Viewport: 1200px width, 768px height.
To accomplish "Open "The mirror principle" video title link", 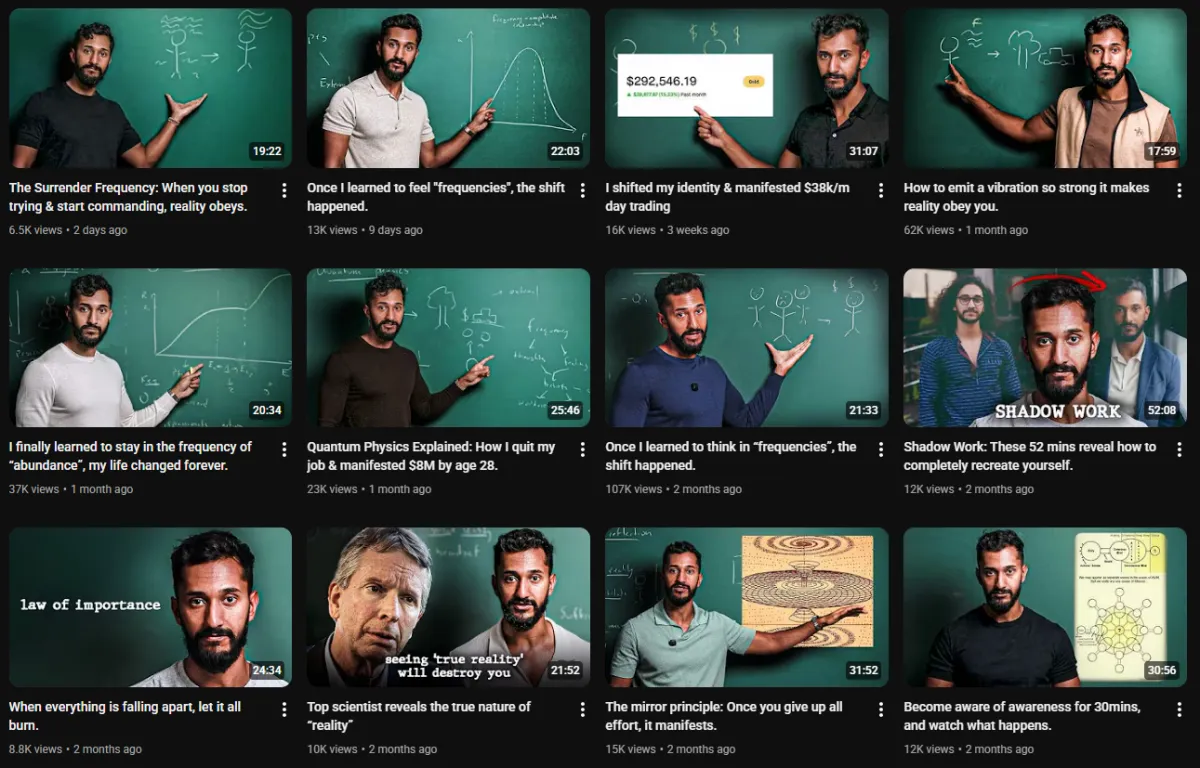I will tap(724, 716).
